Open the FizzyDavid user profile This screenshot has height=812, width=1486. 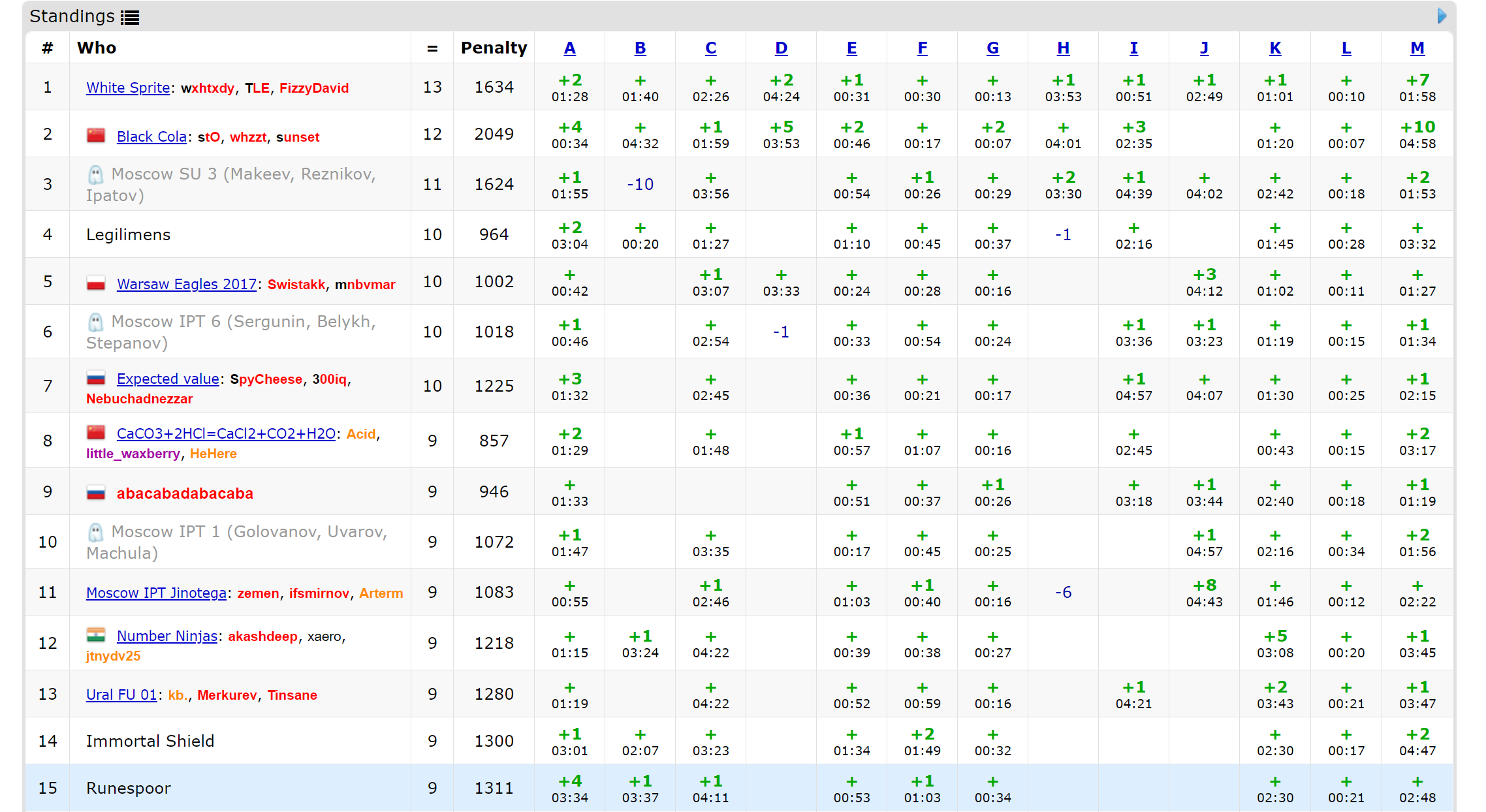pyautogui.click(x=314, y=88)
